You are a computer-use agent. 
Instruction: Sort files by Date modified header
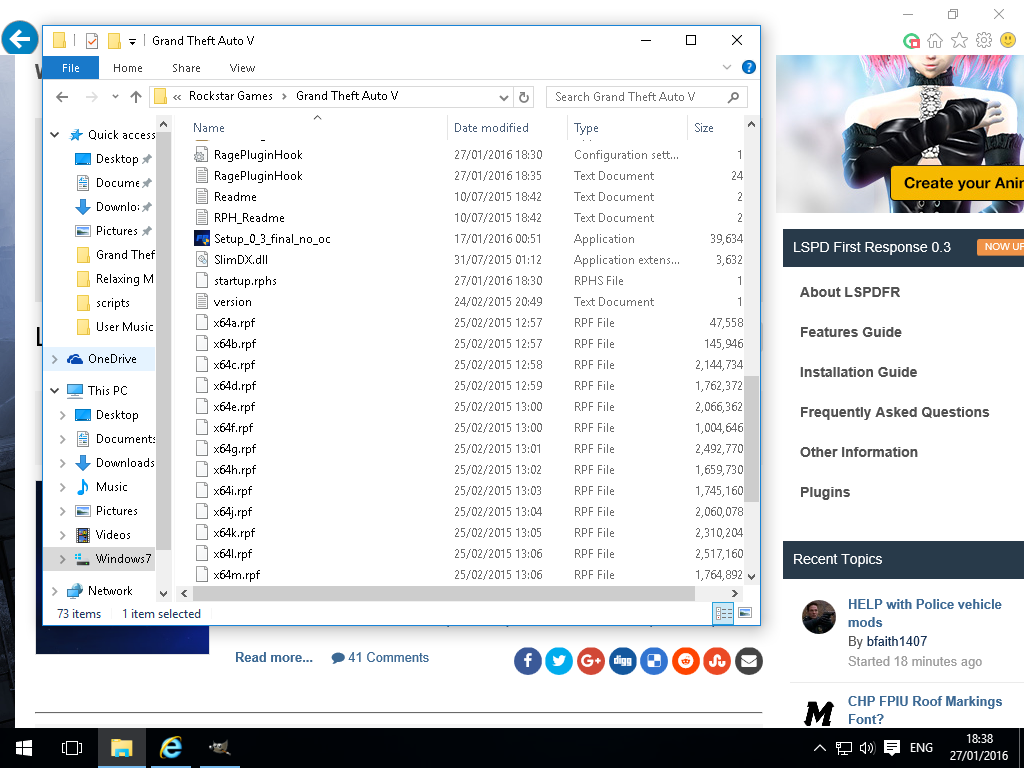492,128
